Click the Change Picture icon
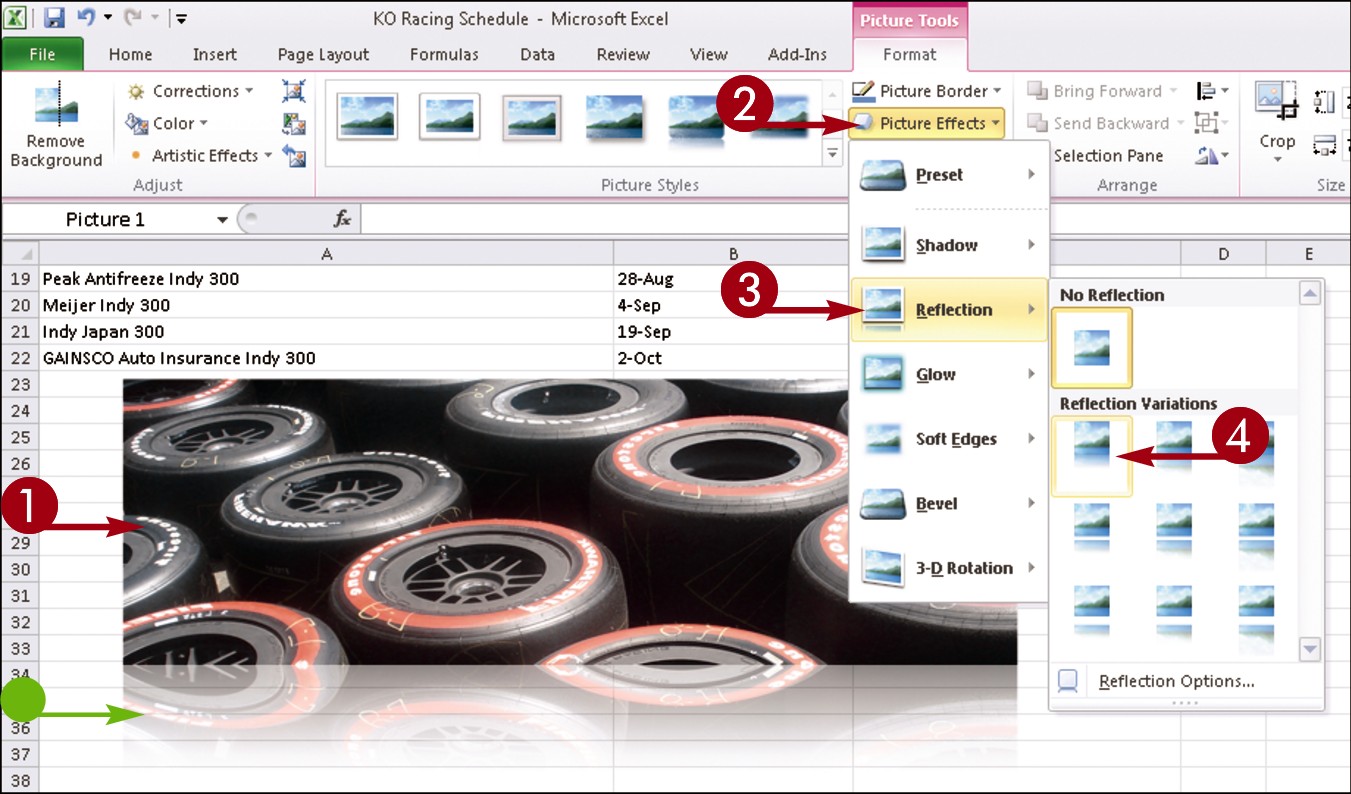This screenshot has width=1351, height=794. (x=293, y=123)
